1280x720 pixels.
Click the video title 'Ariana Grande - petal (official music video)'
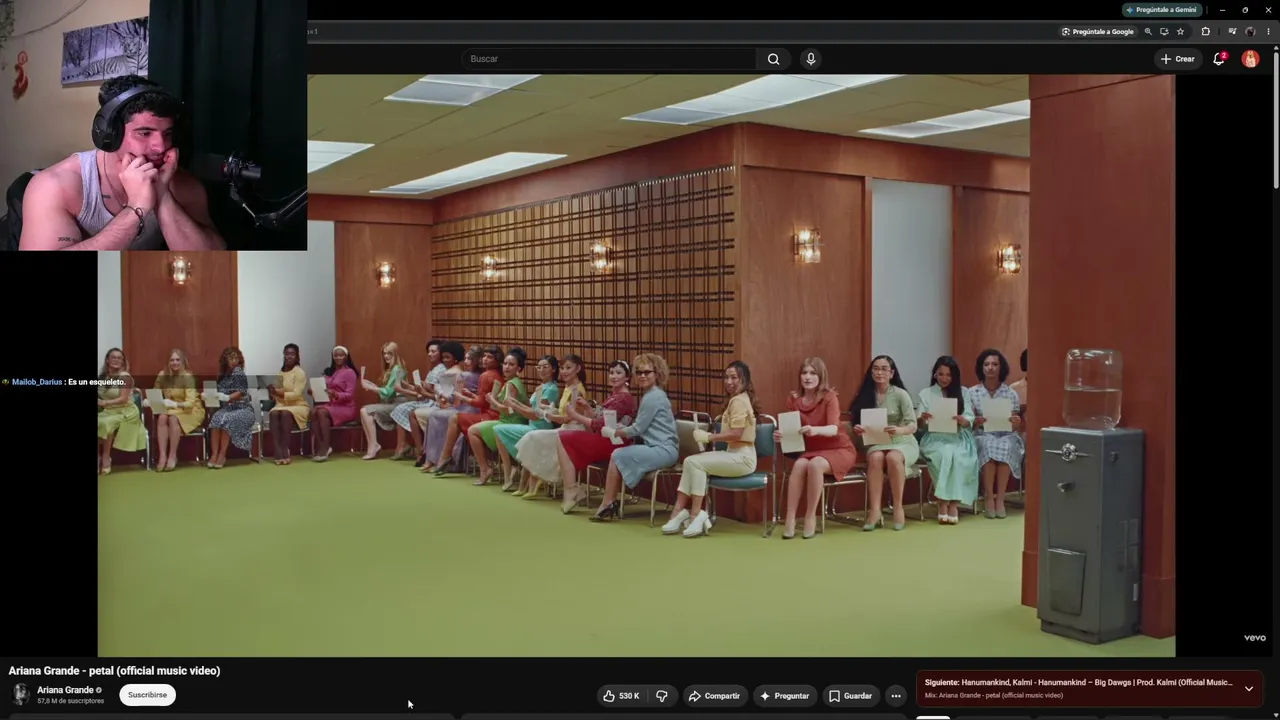click(114, 671)
